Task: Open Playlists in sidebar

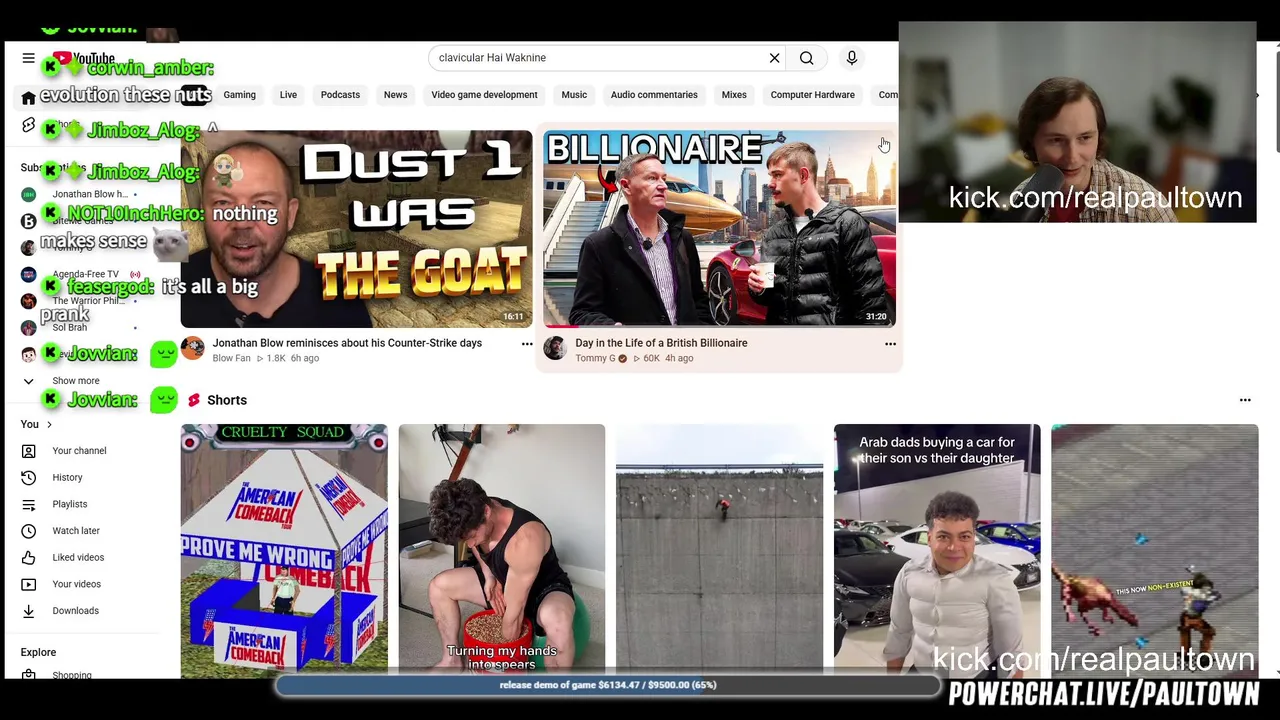Action: click(x=70, y=504)
